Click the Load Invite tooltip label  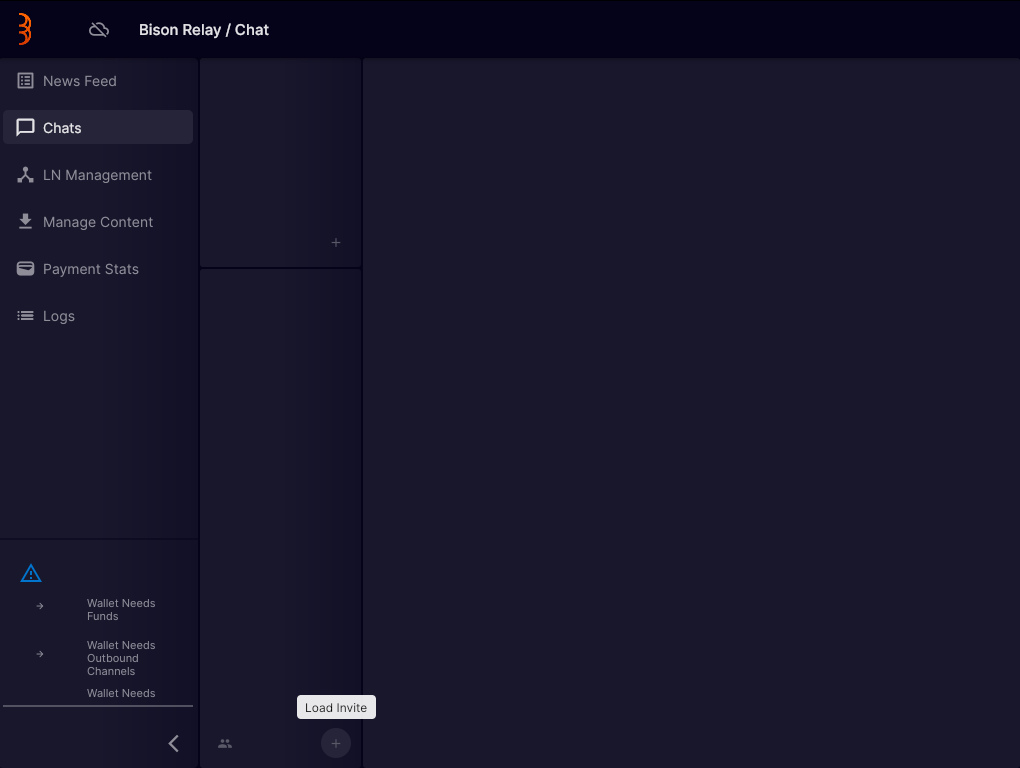click(336, 708)
